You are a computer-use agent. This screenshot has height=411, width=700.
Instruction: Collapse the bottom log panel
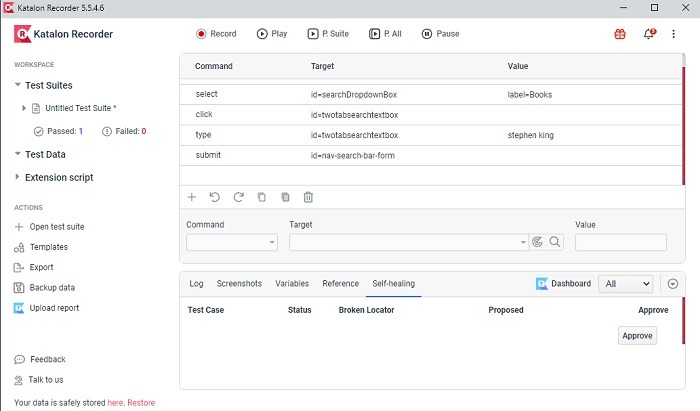(x=673, y=284)
